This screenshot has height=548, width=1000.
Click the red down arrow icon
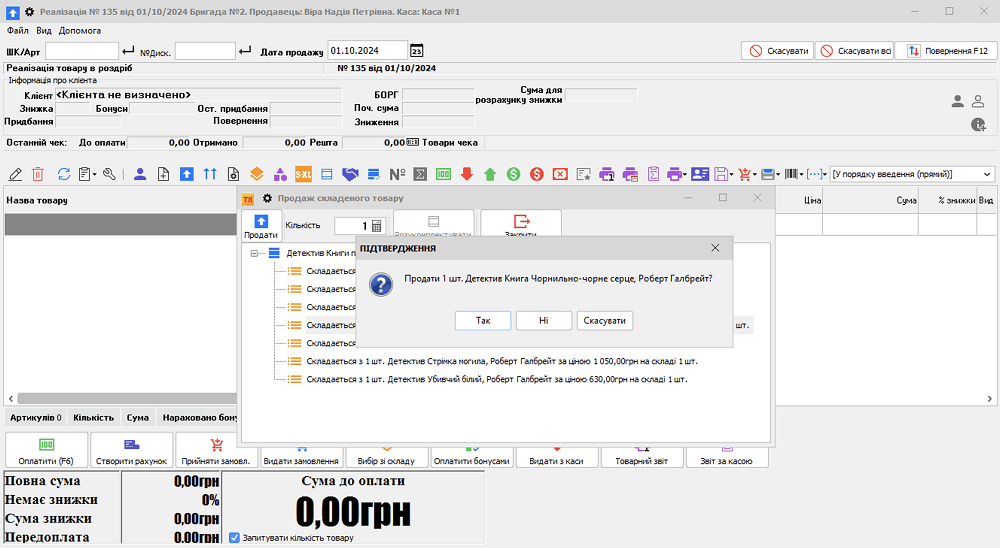(x=467, y=174)
